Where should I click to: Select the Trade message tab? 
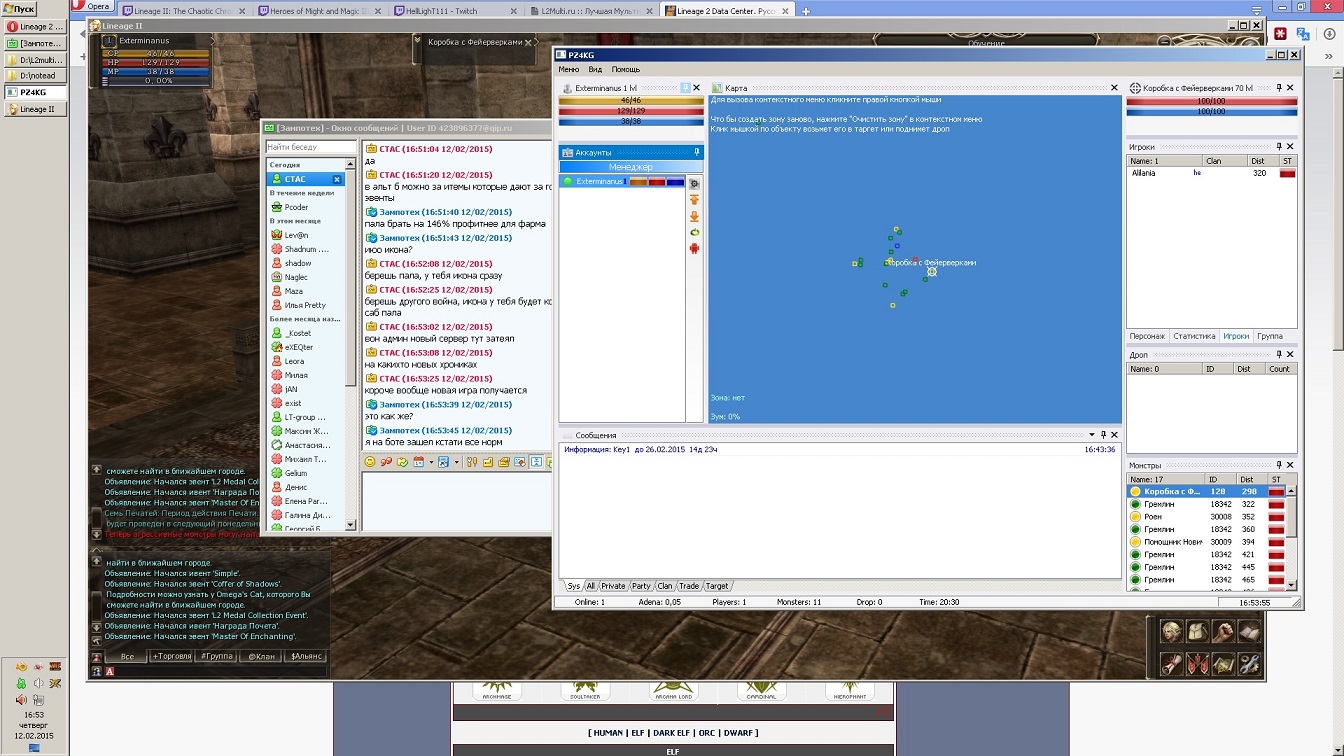point(689,586)
